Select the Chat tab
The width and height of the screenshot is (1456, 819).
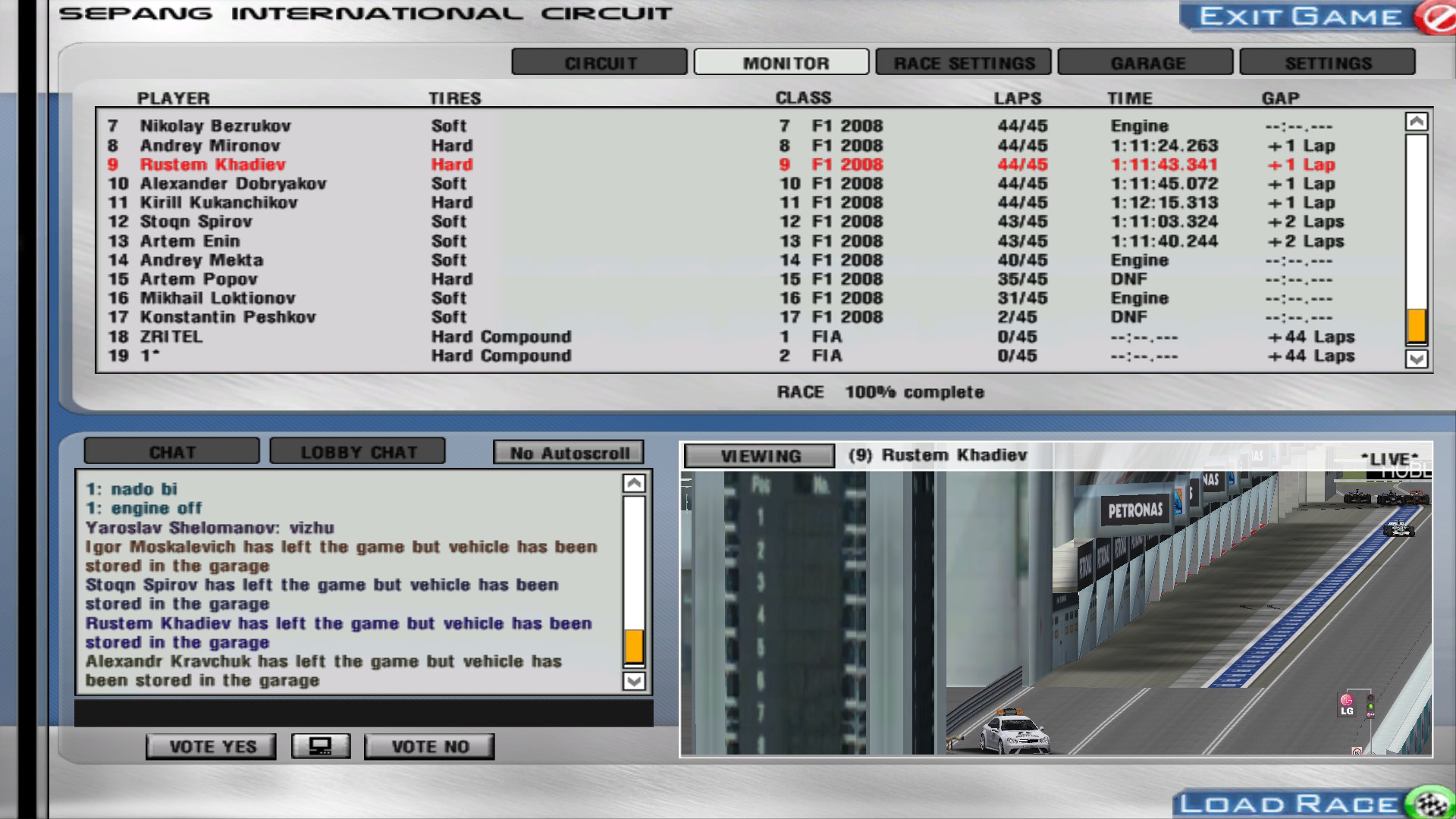coord(172,452)
